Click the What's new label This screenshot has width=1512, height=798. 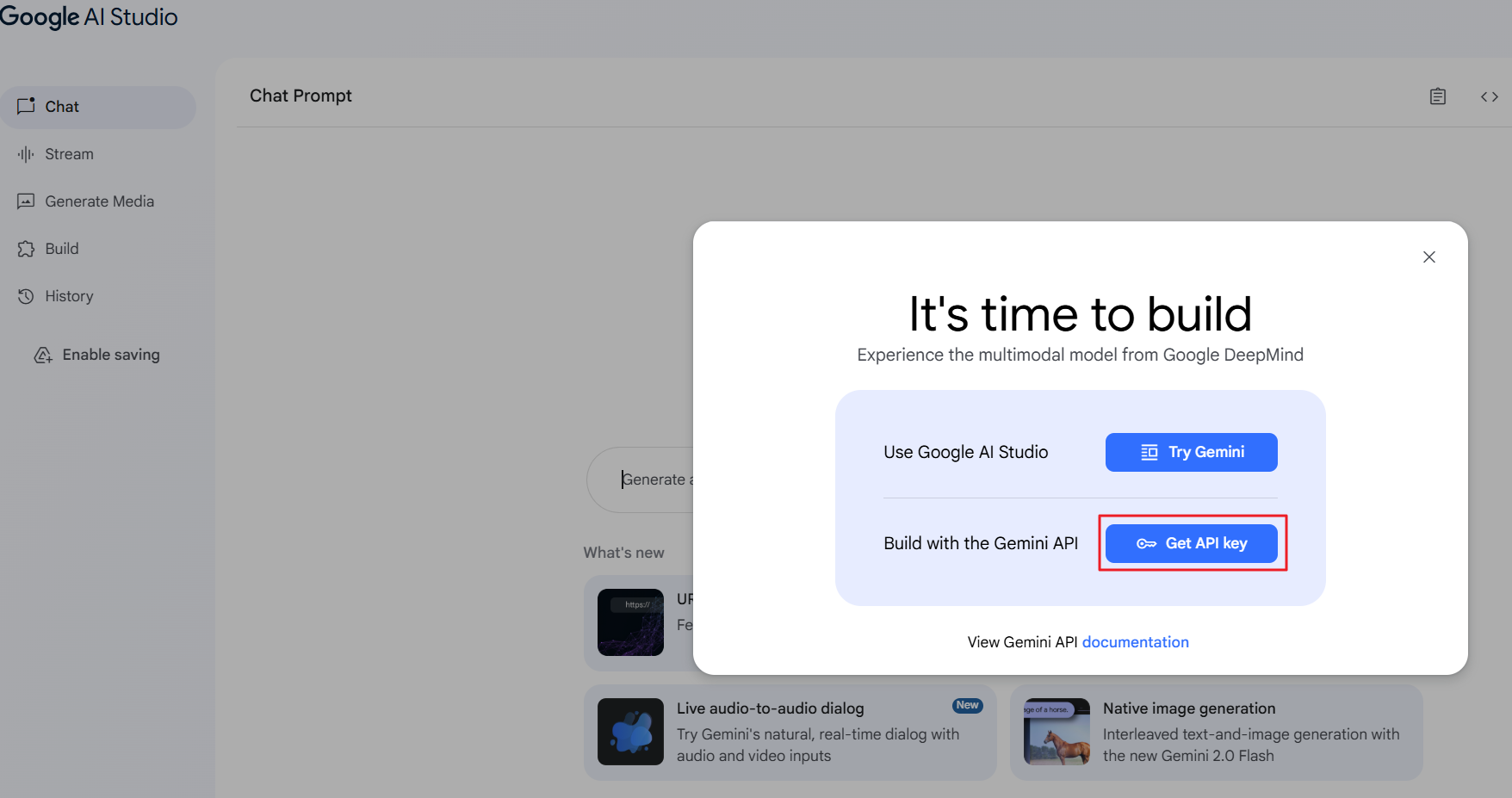point(623,553)
